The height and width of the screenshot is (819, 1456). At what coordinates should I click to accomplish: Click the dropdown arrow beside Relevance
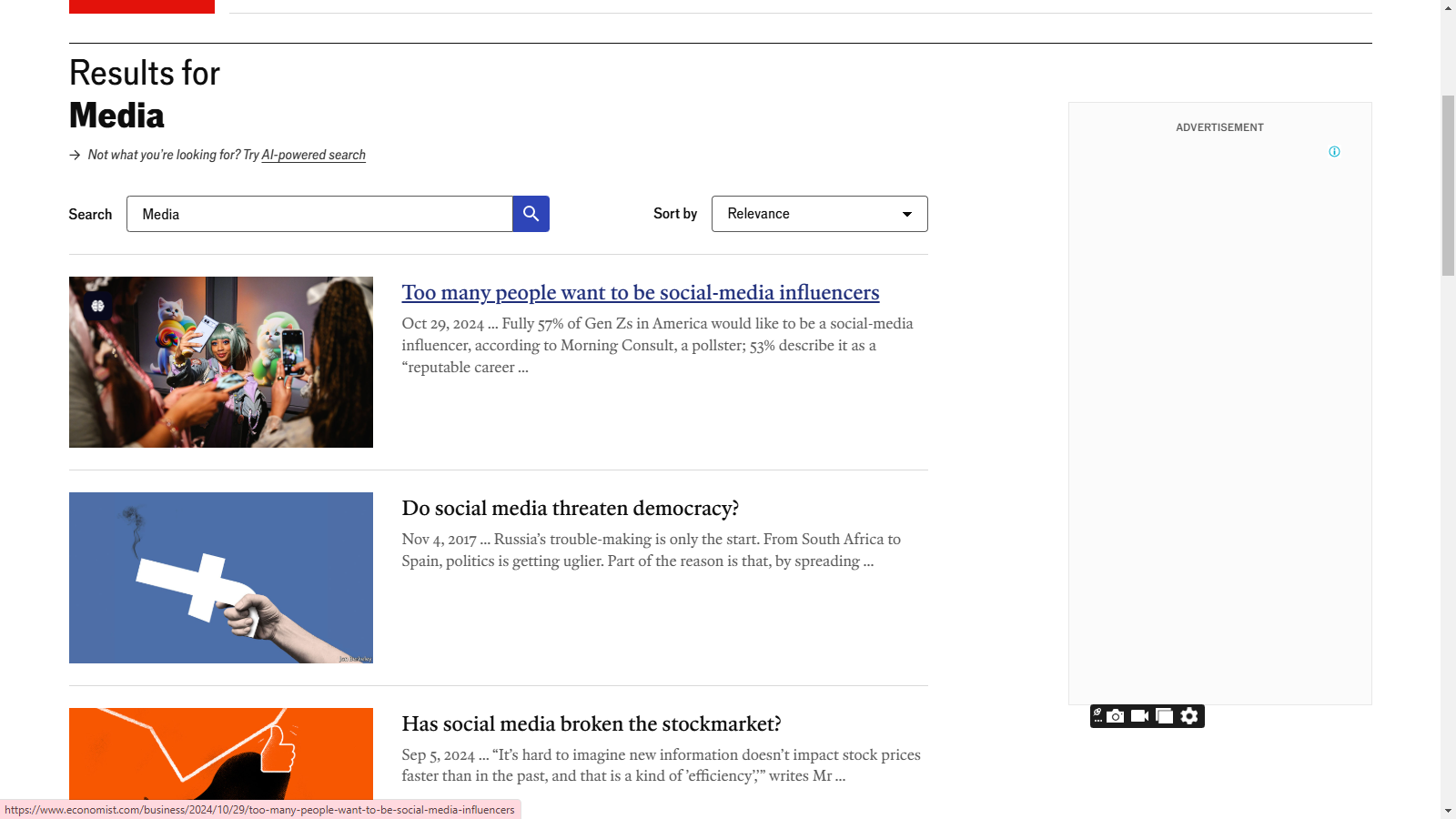point(906,214)
